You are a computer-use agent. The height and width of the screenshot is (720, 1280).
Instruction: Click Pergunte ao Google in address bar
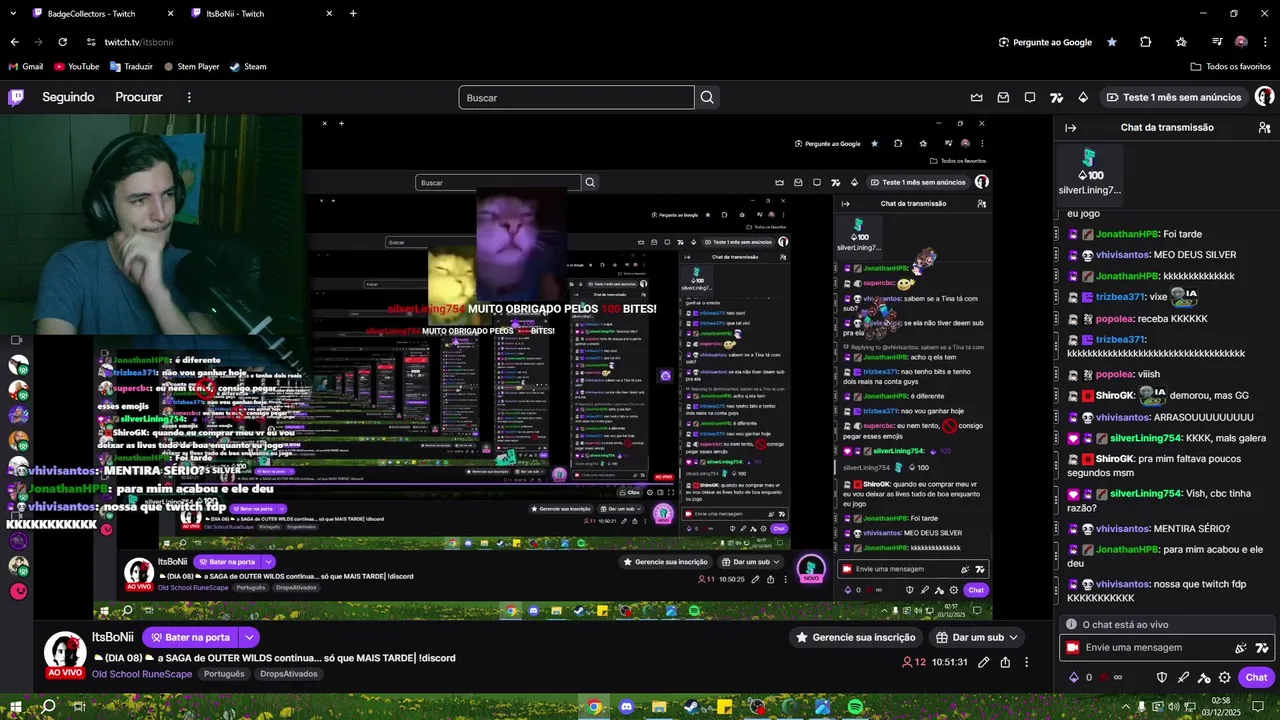coord(1045,42)
